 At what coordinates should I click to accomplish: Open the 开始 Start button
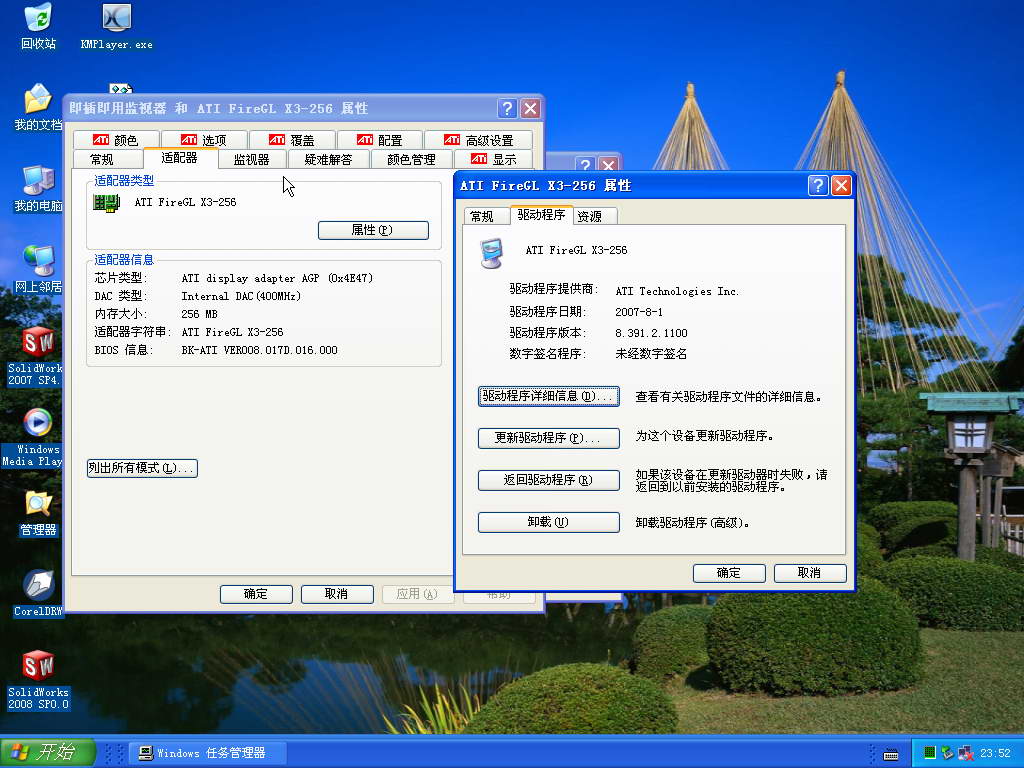[47, 752]
